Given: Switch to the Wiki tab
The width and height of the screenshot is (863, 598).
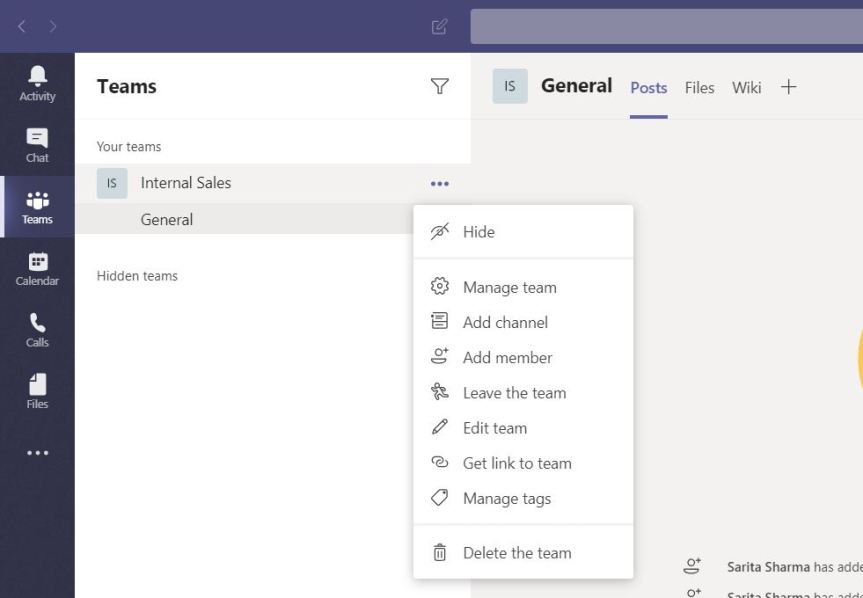Looking at the screenshot, I should click(x=746, y=88).
